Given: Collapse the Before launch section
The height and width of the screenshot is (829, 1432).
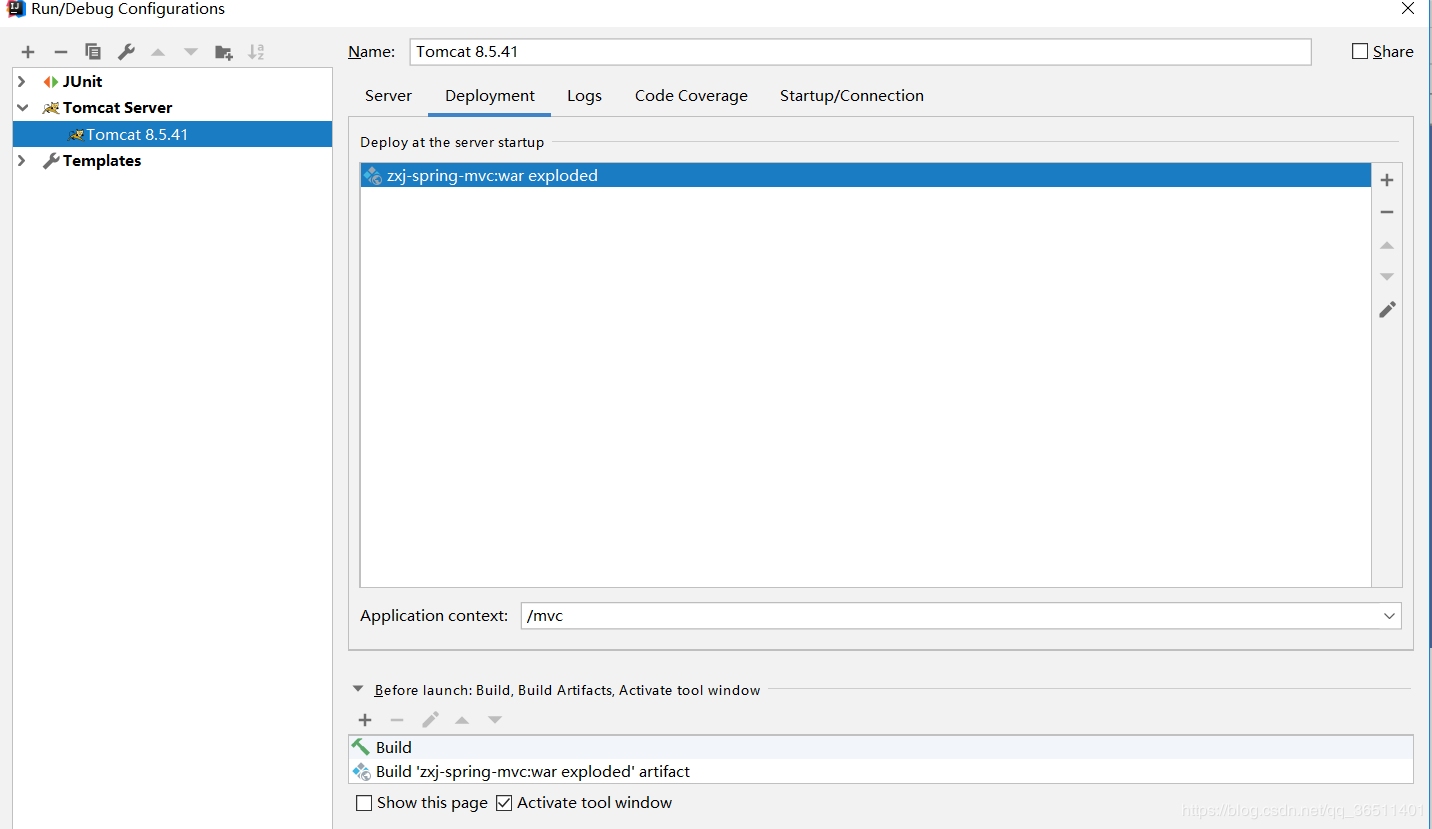Looking at the screenshot, I should click(358, 689).
